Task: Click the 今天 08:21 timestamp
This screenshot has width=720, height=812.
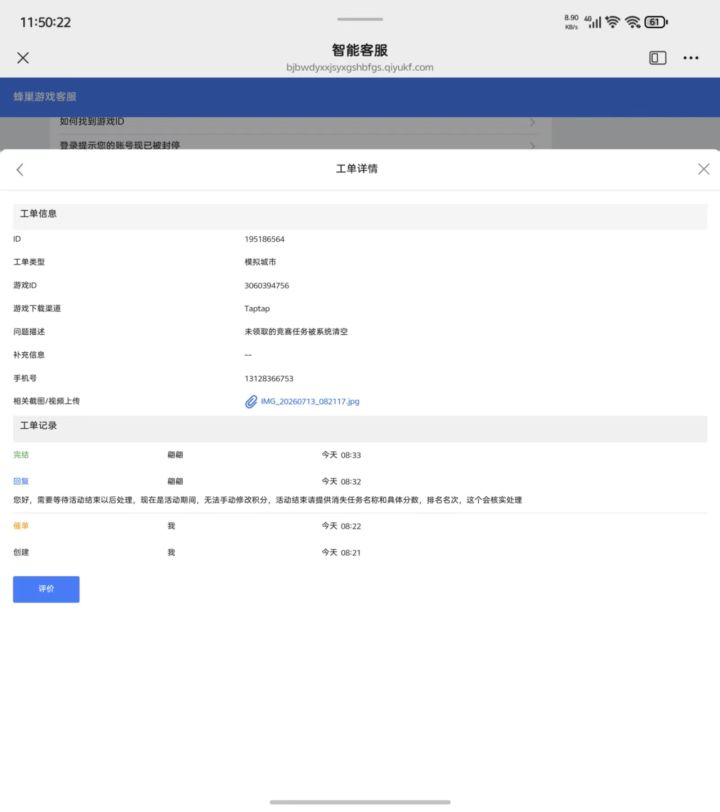Action: (341, 552)
